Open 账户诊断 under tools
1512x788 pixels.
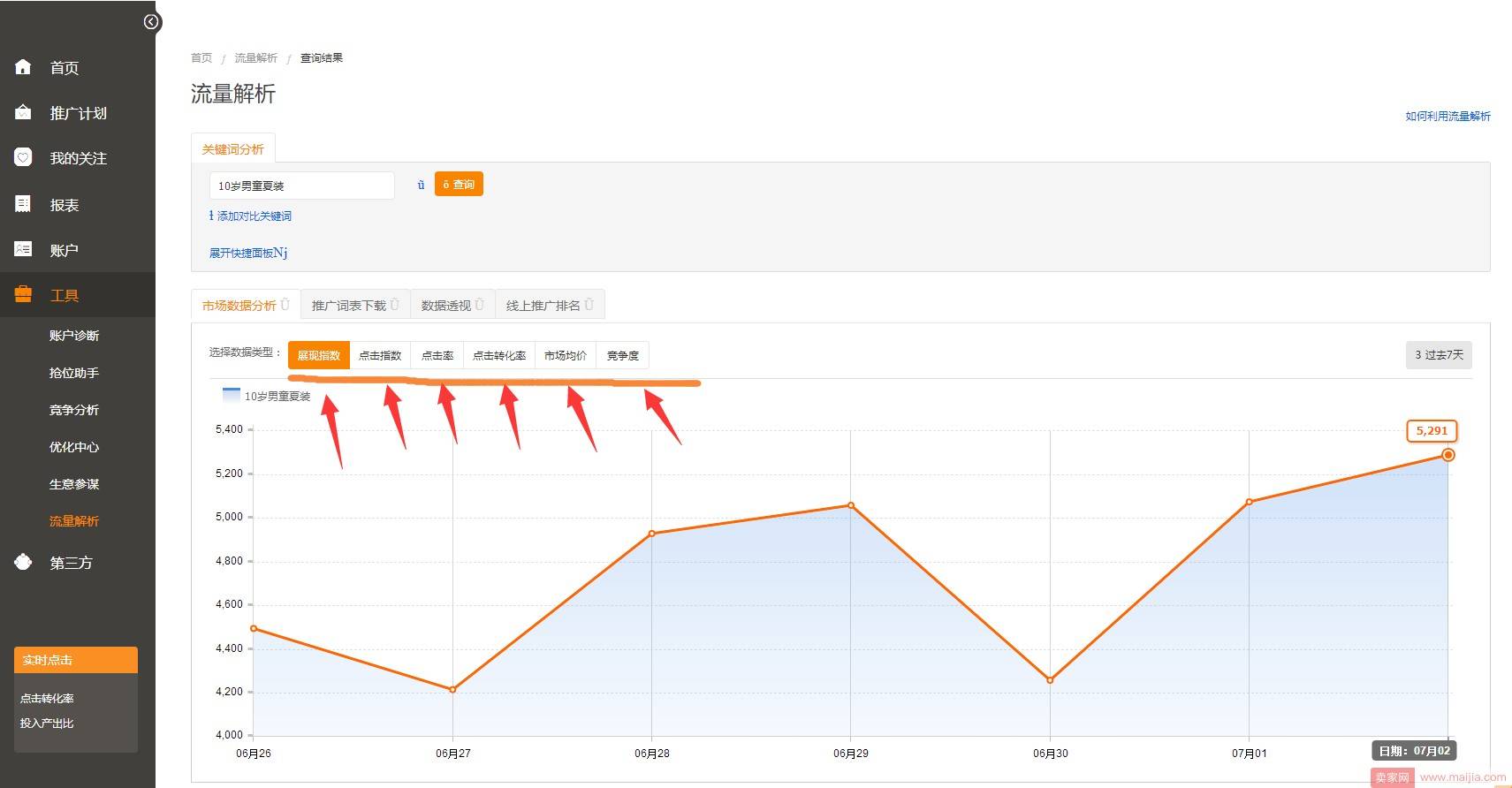point(74,336)
